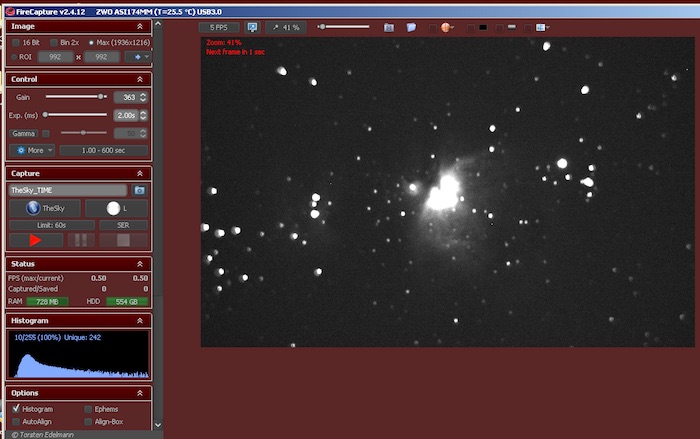Open the More settings dropdown
Image resolution: width=700 pixels, height=439 pixels.
[31, 150]
